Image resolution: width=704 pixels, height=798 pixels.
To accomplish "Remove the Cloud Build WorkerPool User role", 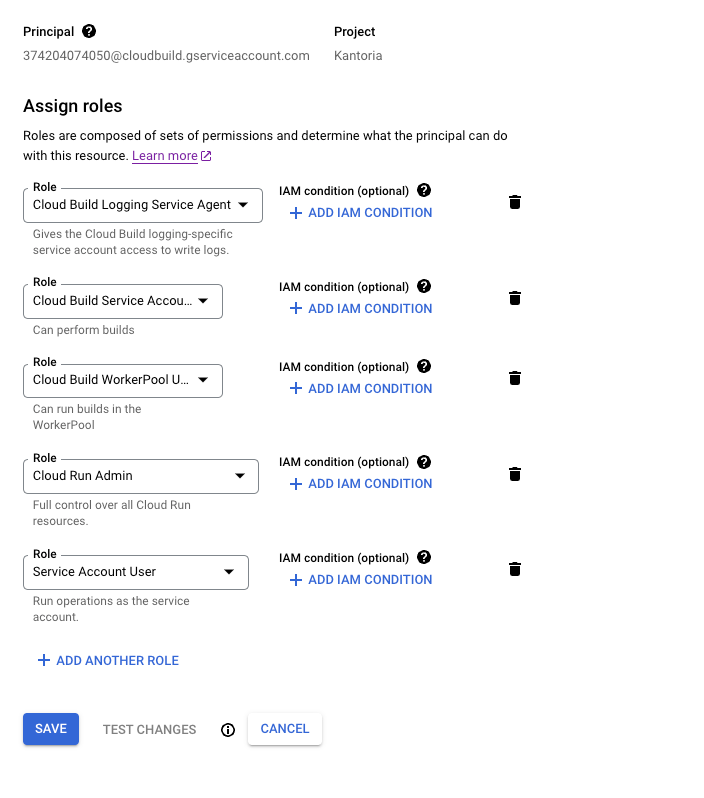I will click(515, 378).
